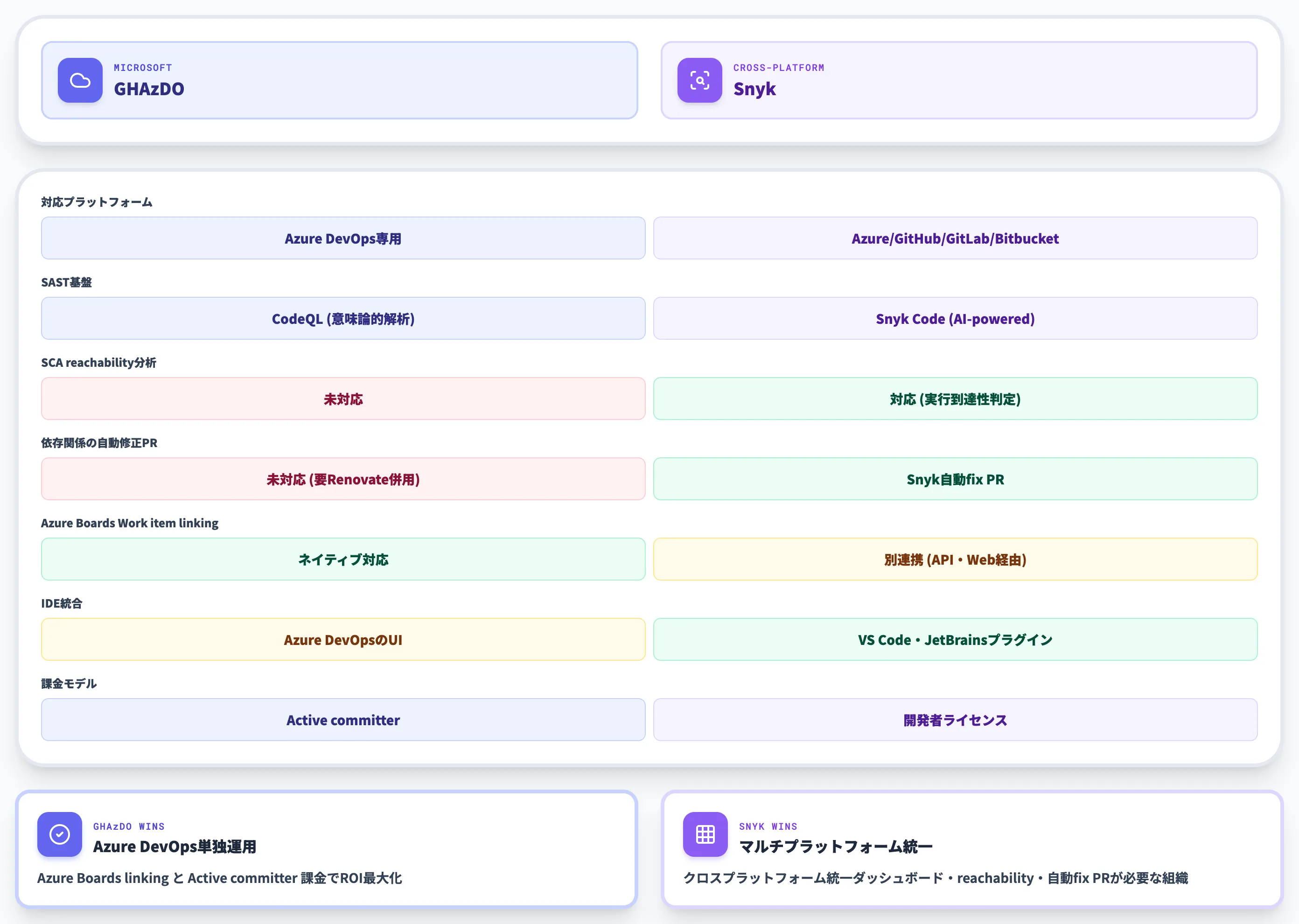
Task: Select the GHAzDO header card
Action: tap(340, 80)
